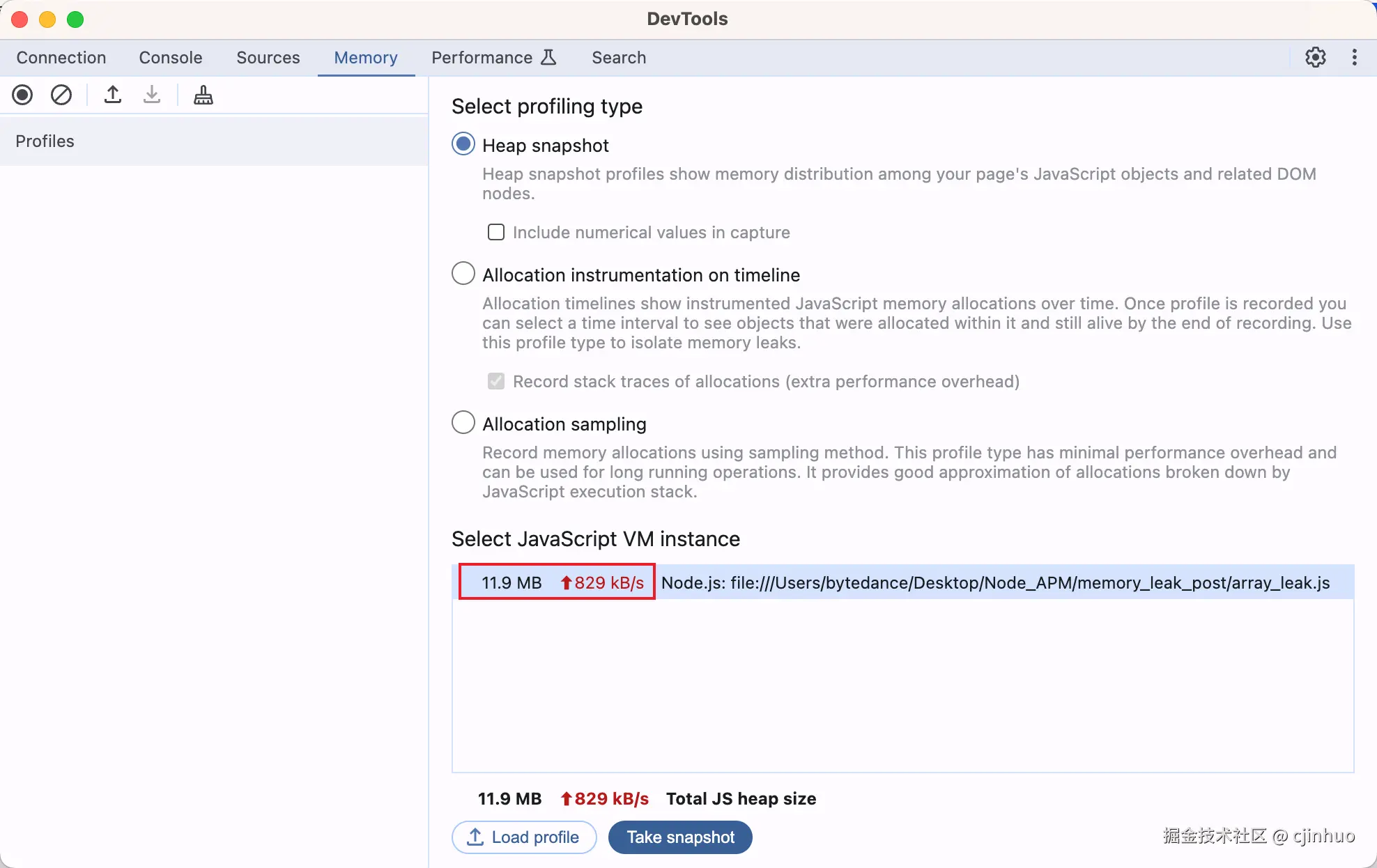Image resolution: width=1377 pixels, height=868 pixels.
Task: Click the clear all profiles icon
Action: [61, 95]
